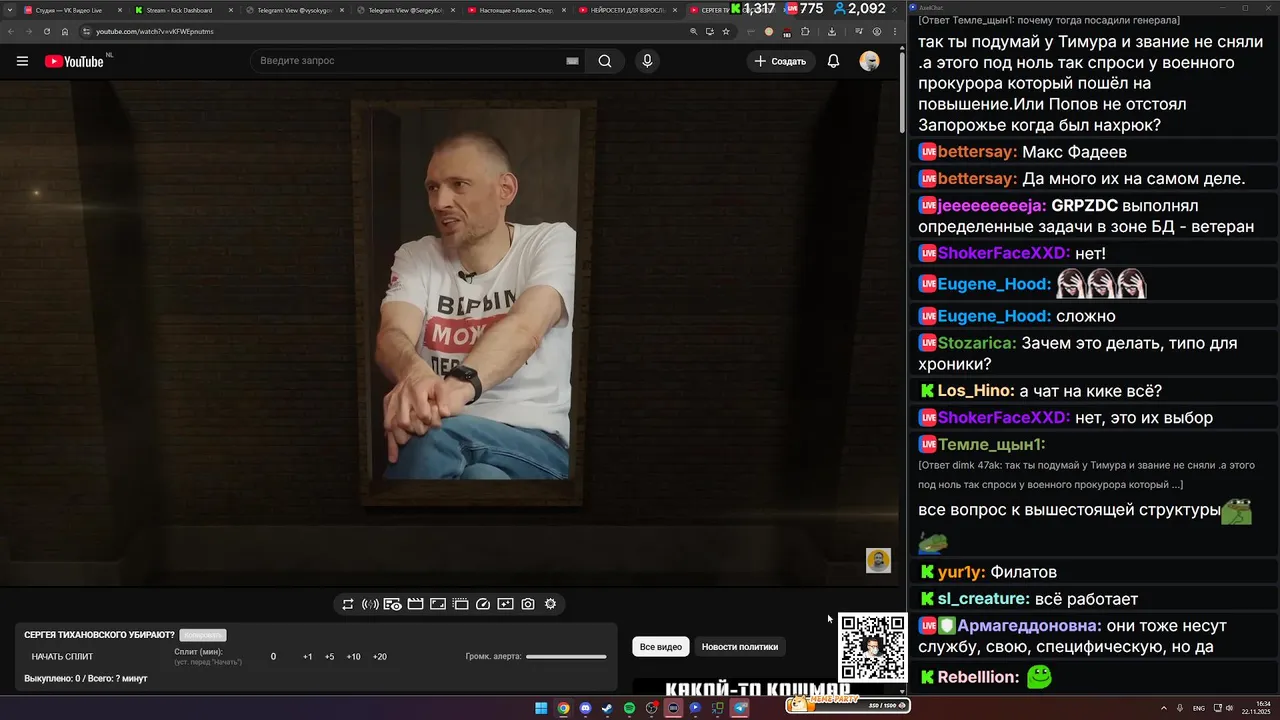Open Telegram from the taskbar
1280x720 pixels.
coord(740,708)
